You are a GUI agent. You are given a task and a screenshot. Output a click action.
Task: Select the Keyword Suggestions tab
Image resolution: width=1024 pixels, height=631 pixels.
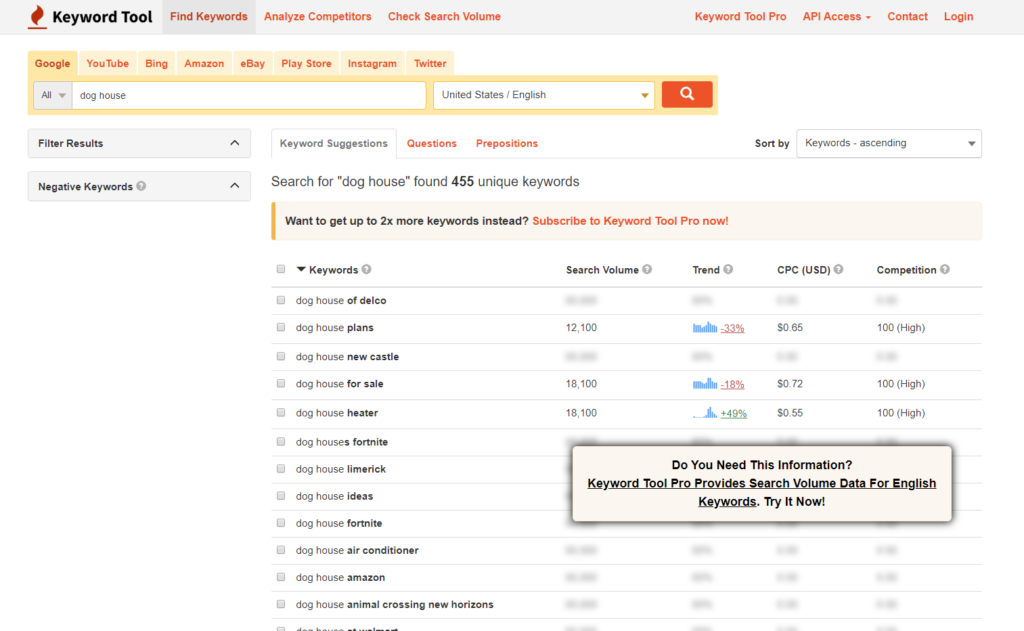(334, 143)
